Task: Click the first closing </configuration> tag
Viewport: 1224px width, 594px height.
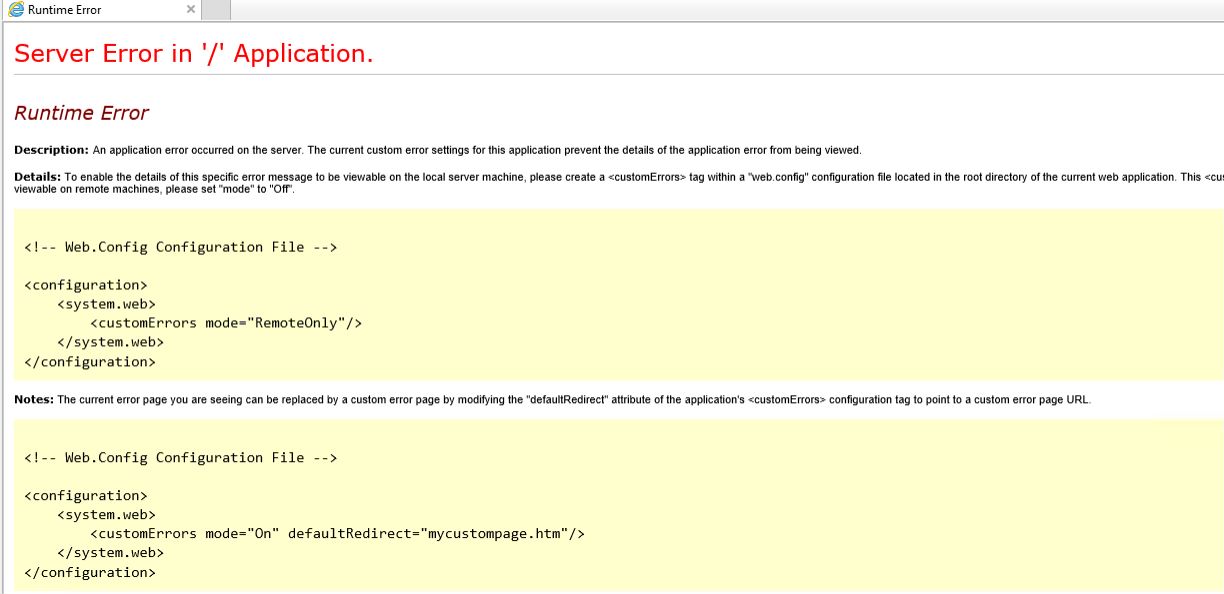Action: (90, 362)
